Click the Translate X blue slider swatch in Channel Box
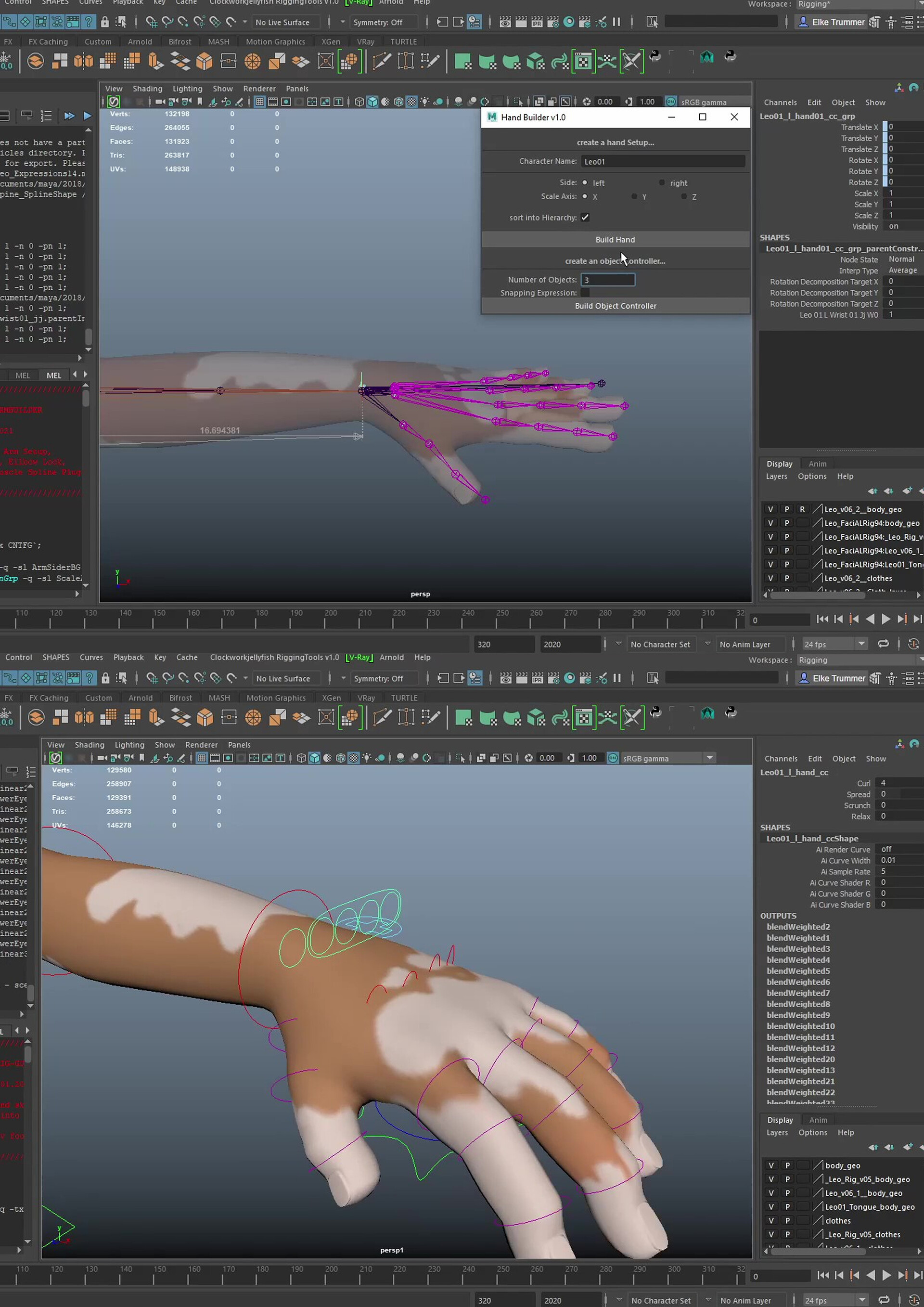 point(885,127)
